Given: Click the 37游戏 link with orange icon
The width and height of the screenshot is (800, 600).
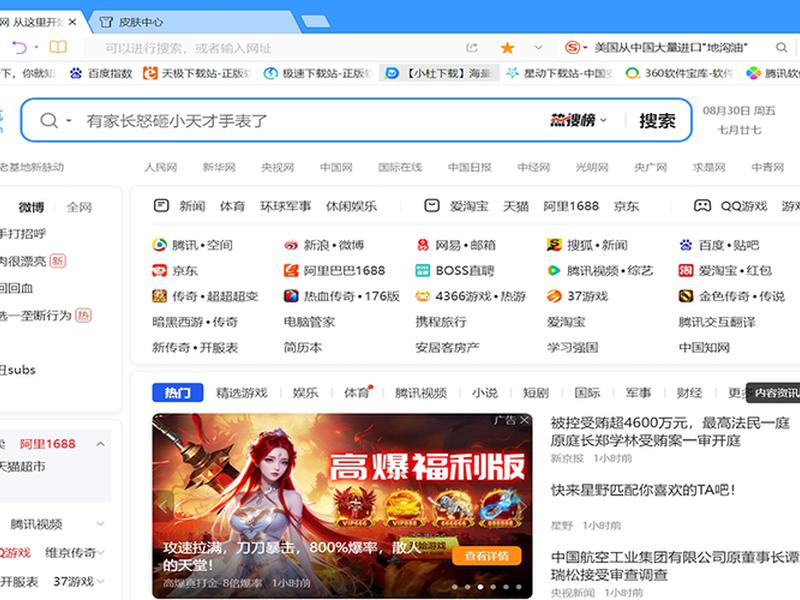Looking at the screenshot, I should (577, 296).
